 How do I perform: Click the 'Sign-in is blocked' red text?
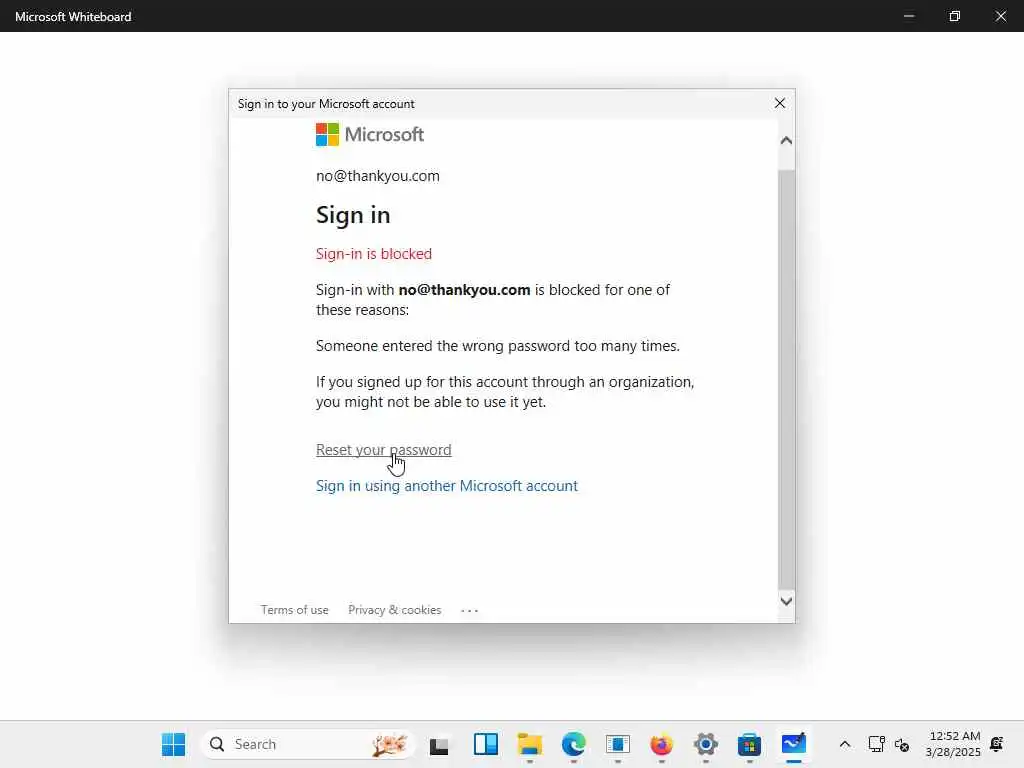pos(374,253)
